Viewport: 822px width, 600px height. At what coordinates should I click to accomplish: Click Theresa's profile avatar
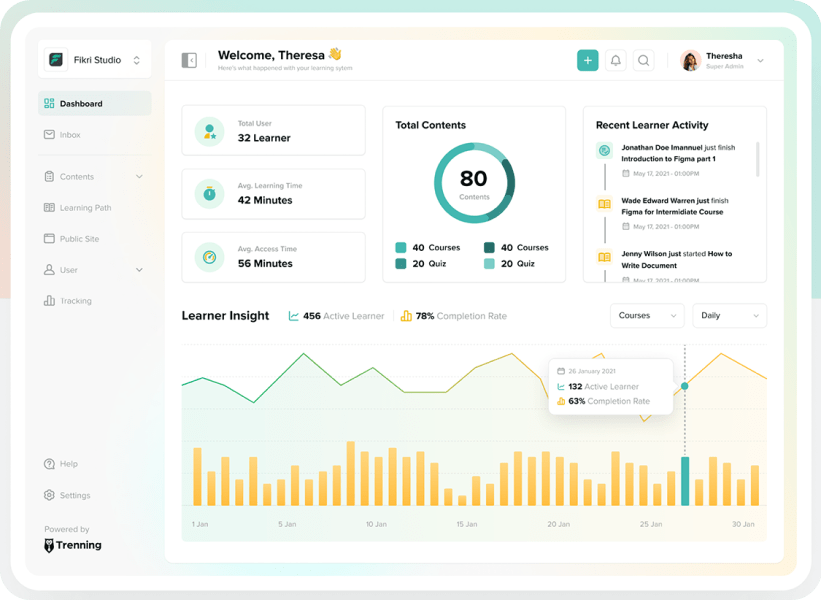coord(690,60)
